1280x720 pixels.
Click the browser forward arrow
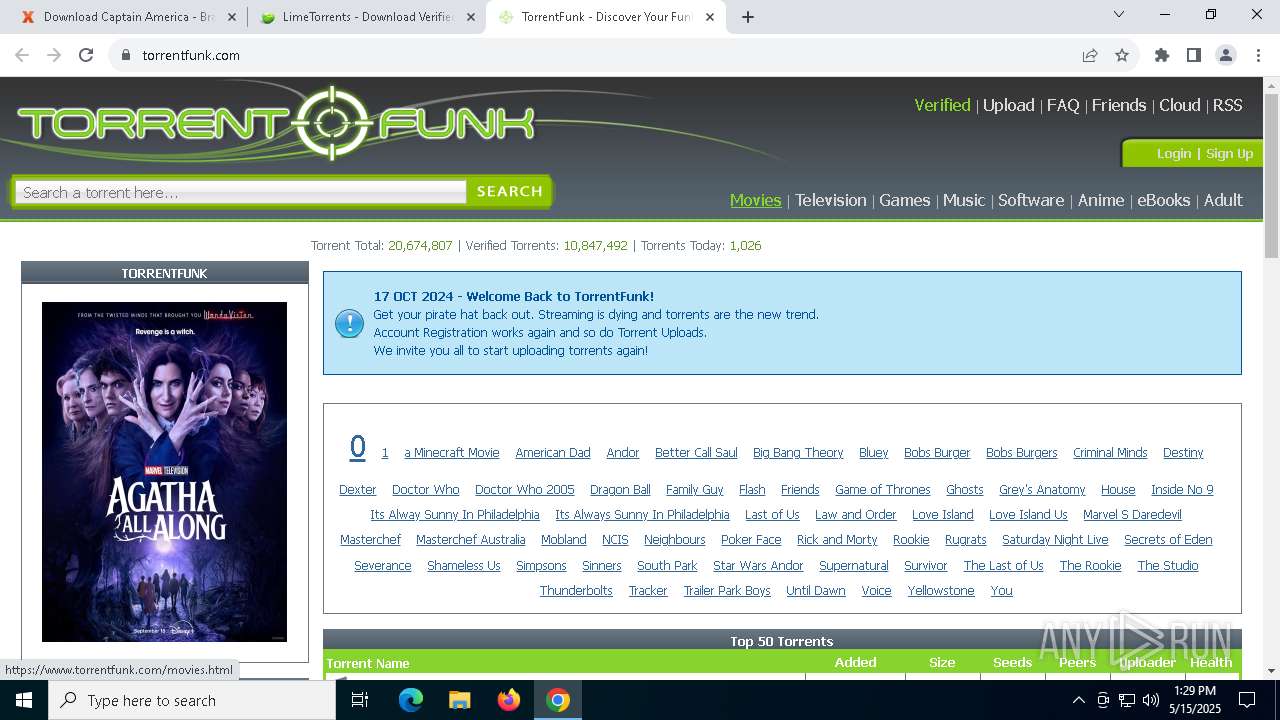pos(54,55)
